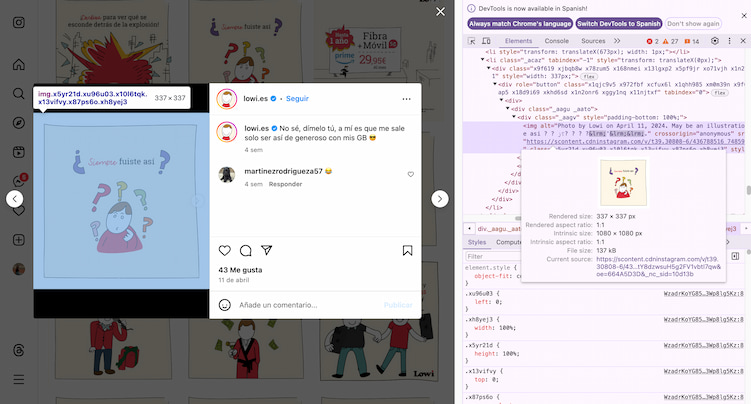Switch to the Elements tab

pyautogui.click(x=518, y=41)
